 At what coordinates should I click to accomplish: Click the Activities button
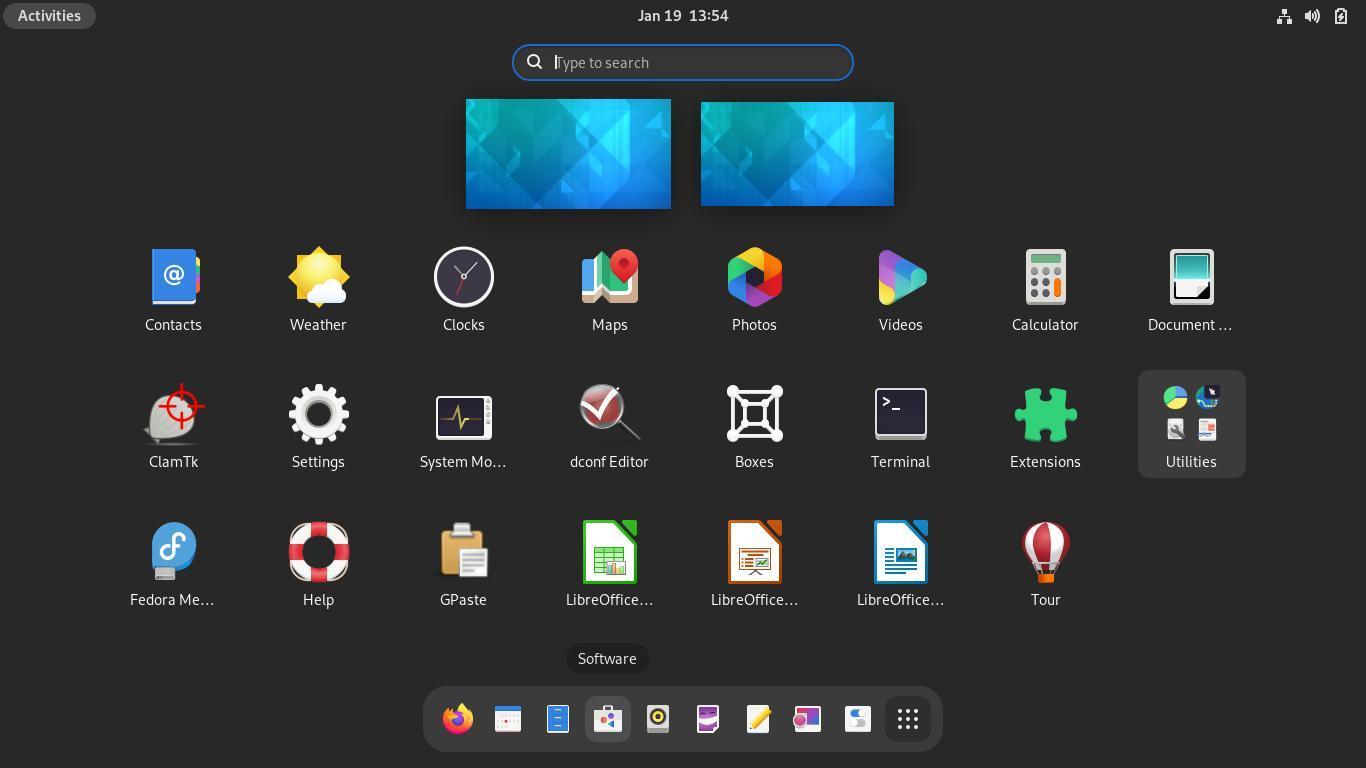[49, 16]
